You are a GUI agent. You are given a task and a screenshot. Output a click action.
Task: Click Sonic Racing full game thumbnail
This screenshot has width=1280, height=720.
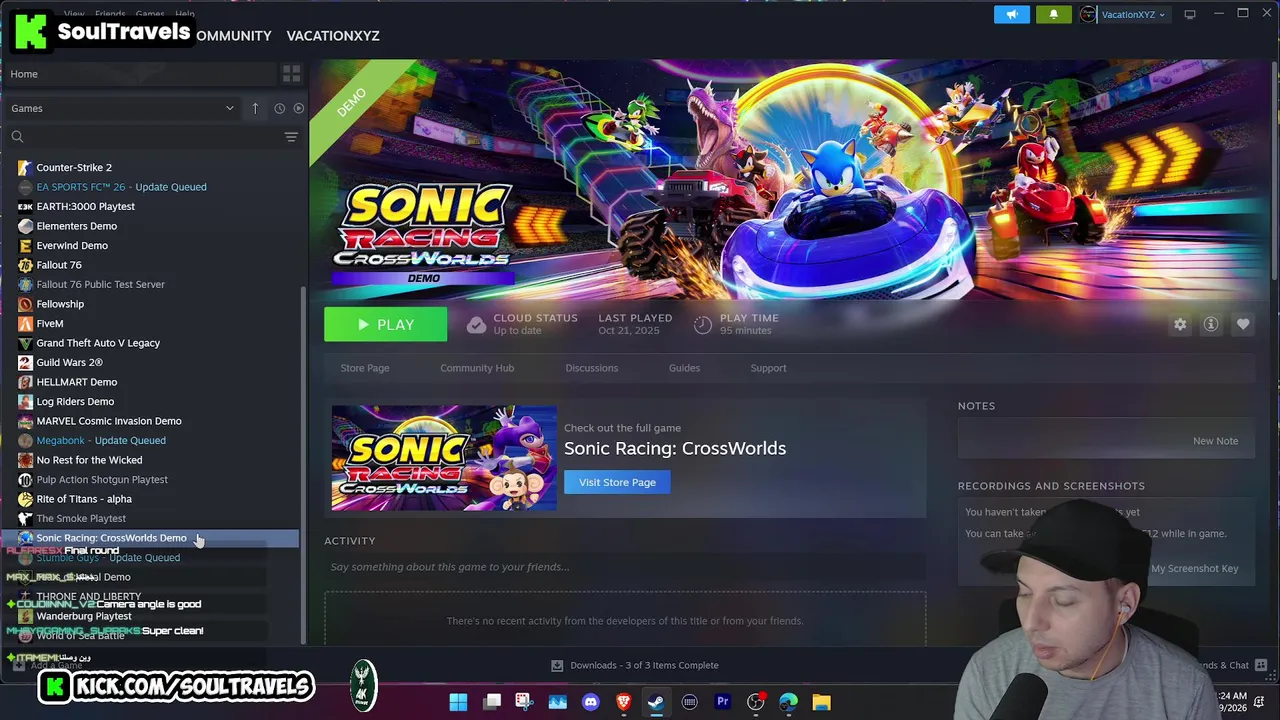pyautogui.click(x=444, y=458)
